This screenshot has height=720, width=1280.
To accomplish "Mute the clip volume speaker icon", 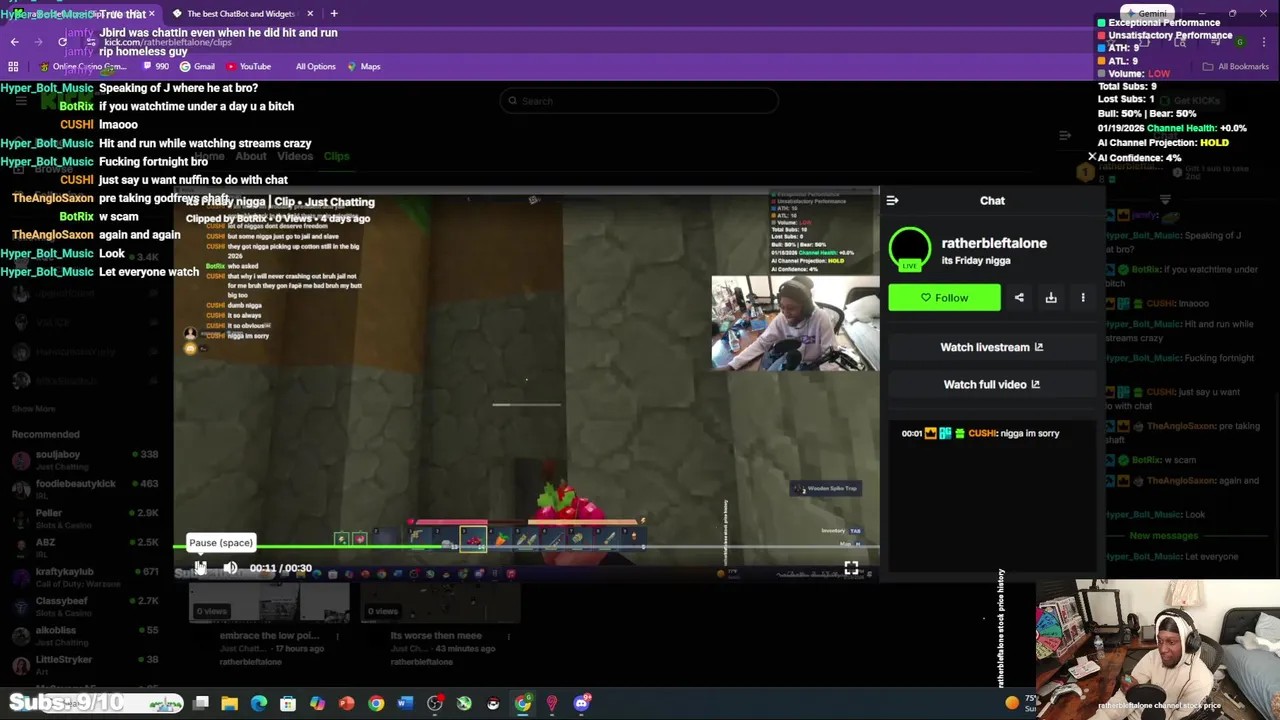I will pyautogui.click(x=231, y=568).
